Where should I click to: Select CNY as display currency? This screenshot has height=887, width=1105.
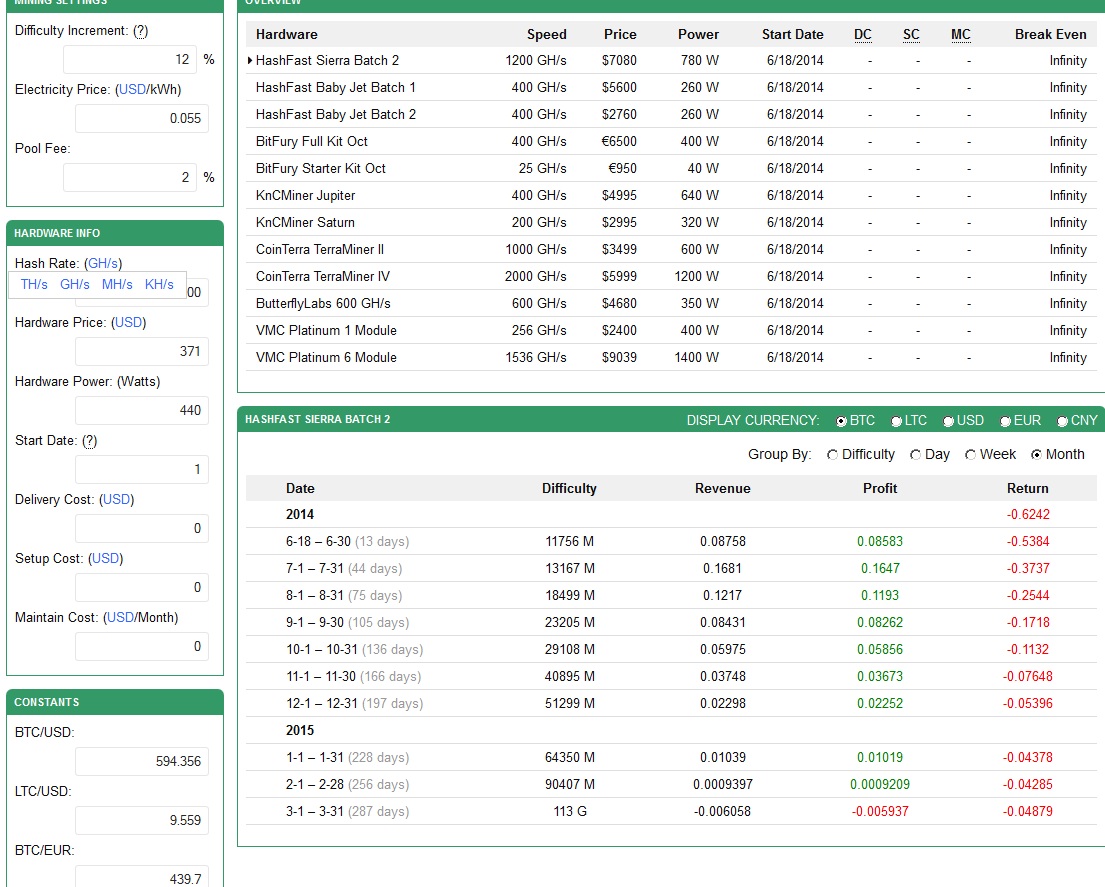[1063, 421]
